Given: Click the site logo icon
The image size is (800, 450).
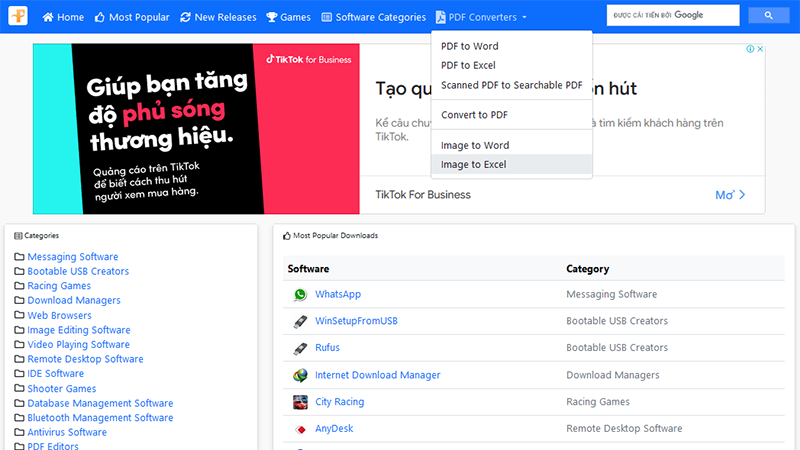Looking at the screenshot, I should click(20, 16).
